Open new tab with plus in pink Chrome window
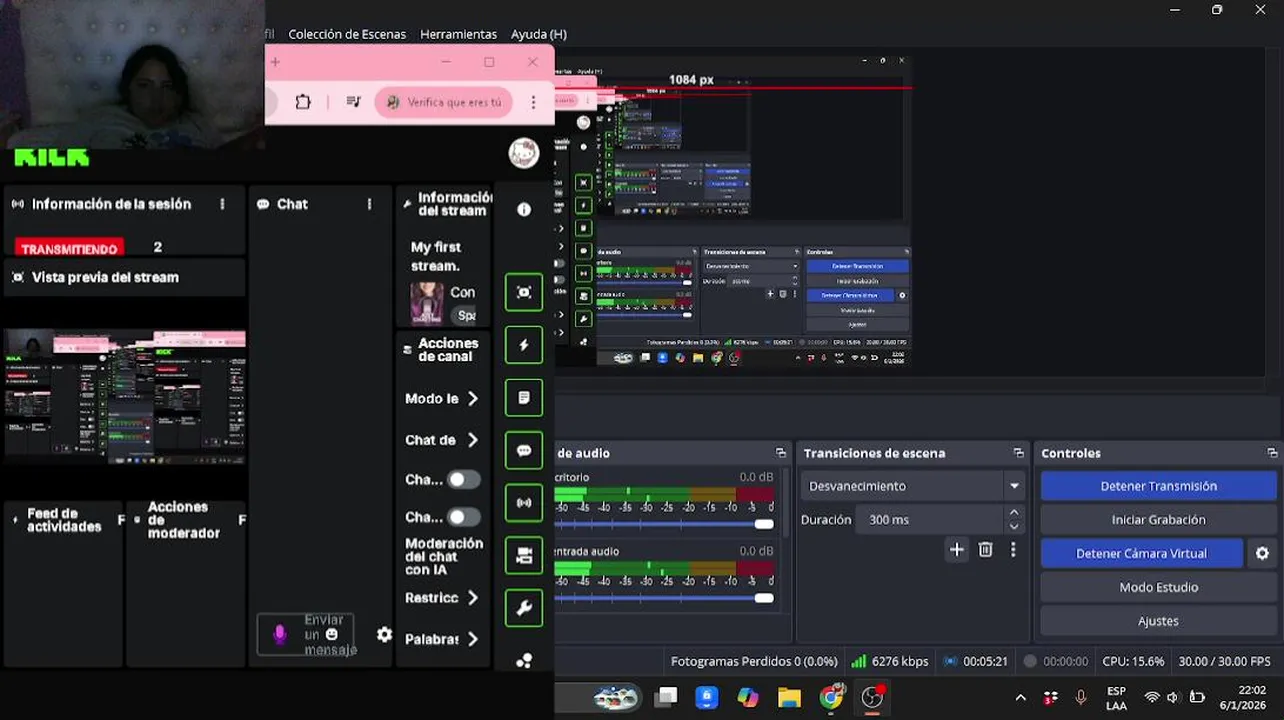This screenshot has width=1284, height=720. pos(275,62)
